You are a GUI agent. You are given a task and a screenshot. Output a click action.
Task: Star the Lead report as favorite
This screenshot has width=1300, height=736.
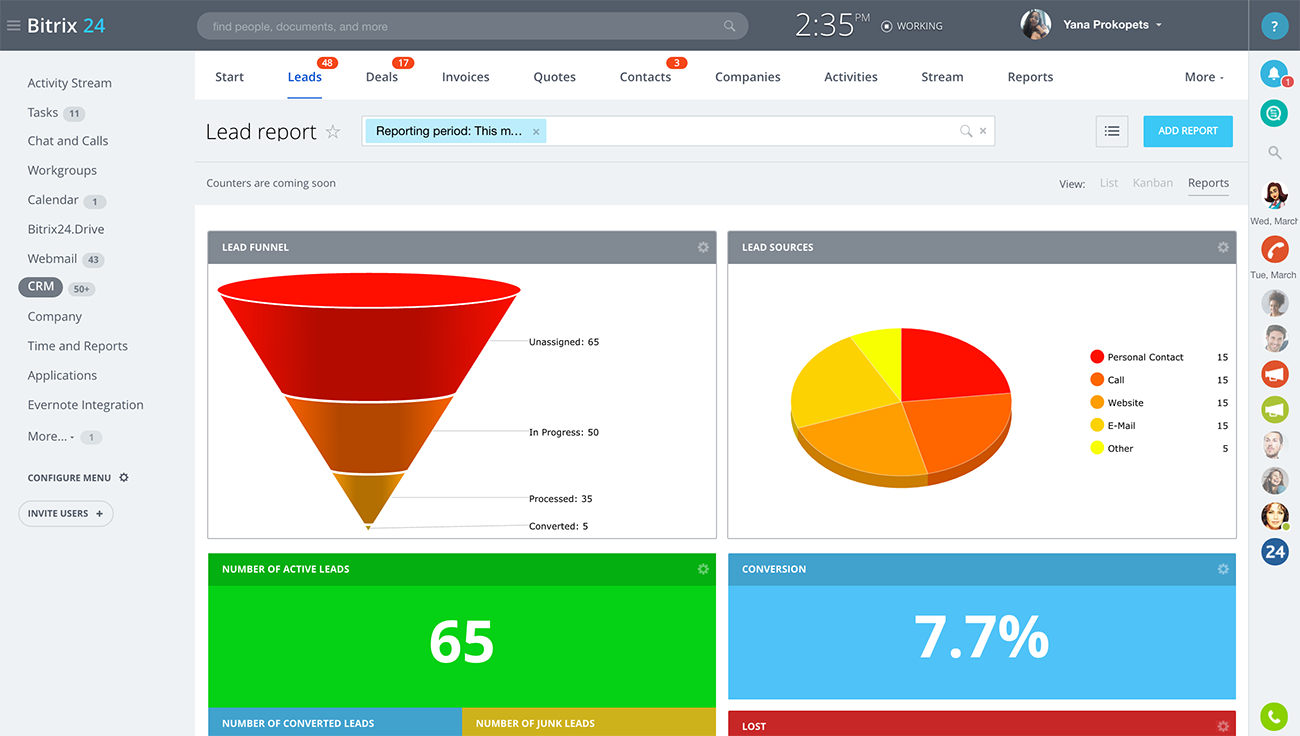333,132
